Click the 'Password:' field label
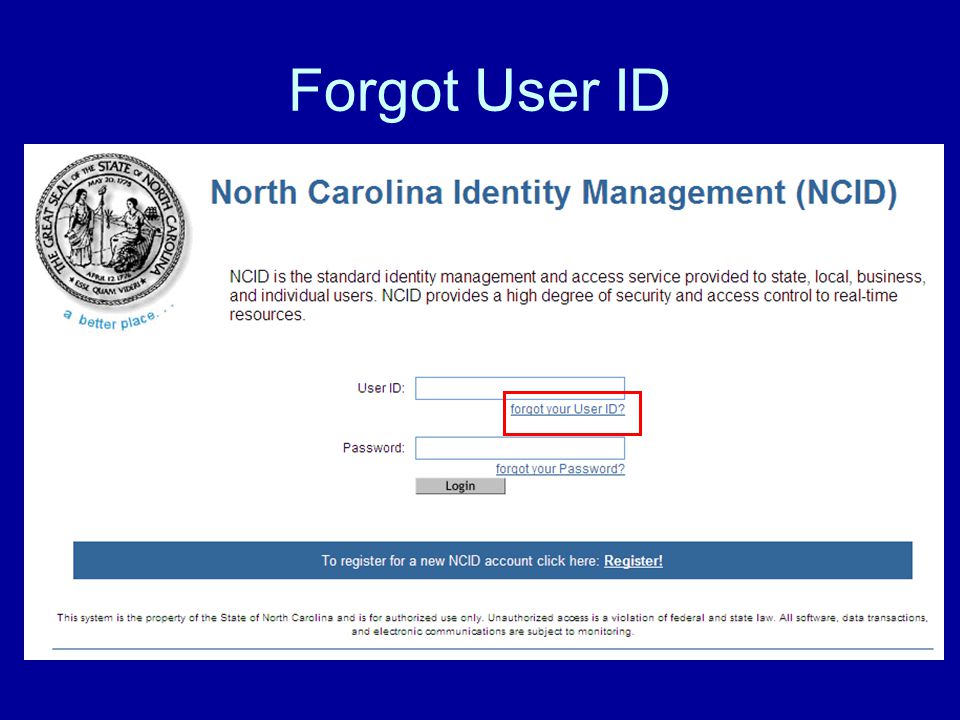The height and width of the screenshot is (720, 960). pos(373,448)
